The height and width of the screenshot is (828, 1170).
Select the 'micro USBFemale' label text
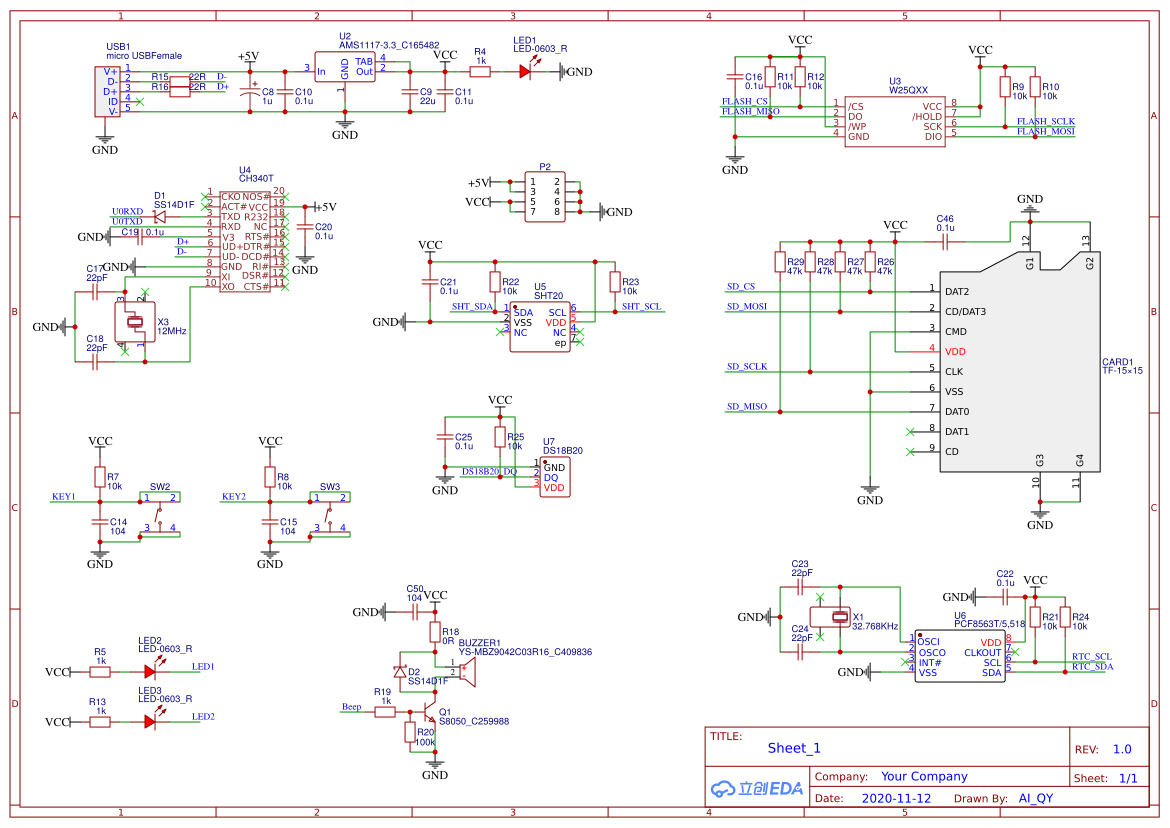(144, 56)
